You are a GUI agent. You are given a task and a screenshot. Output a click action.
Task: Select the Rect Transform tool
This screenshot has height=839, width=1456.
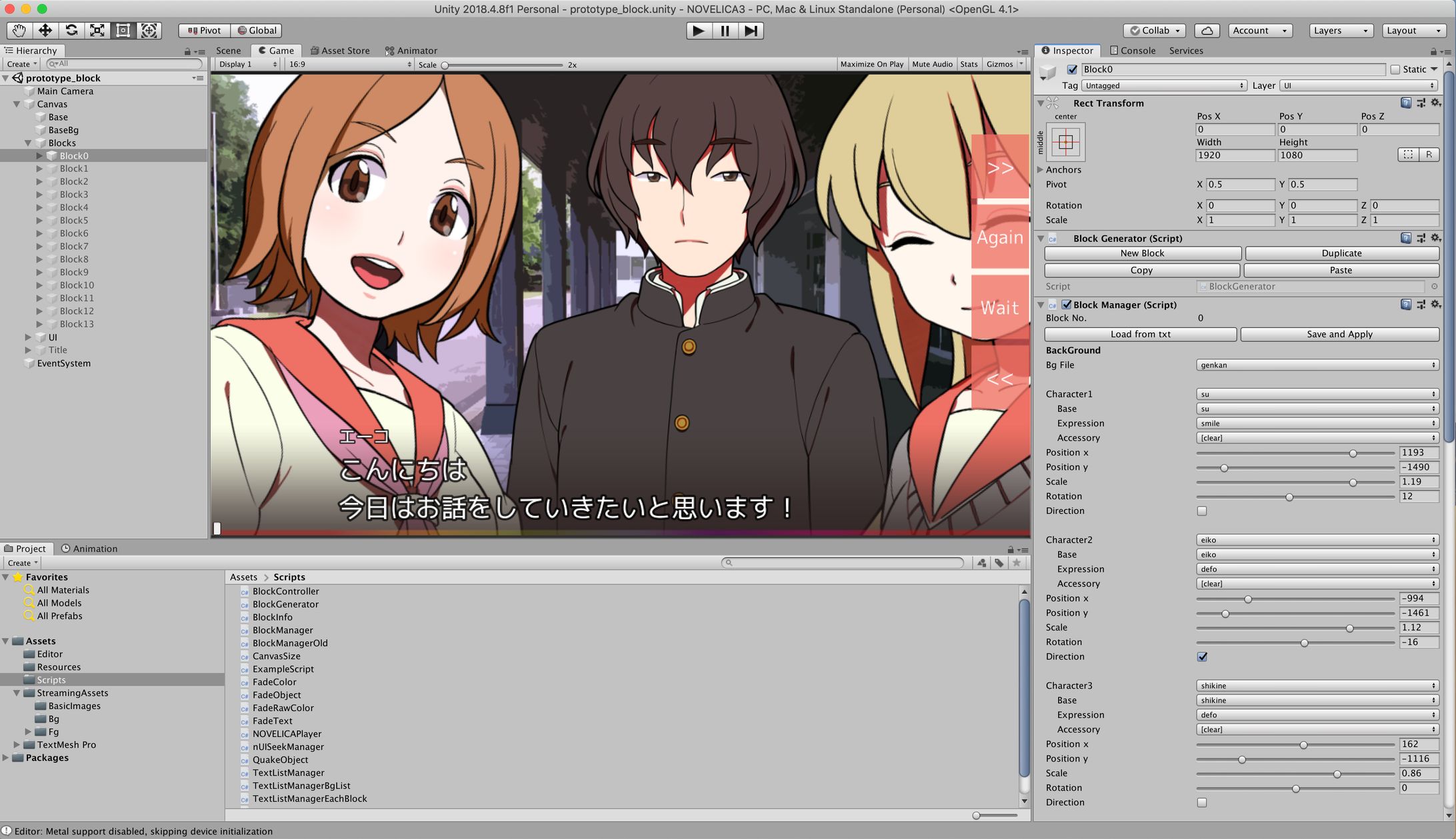[x=123, y=30]
